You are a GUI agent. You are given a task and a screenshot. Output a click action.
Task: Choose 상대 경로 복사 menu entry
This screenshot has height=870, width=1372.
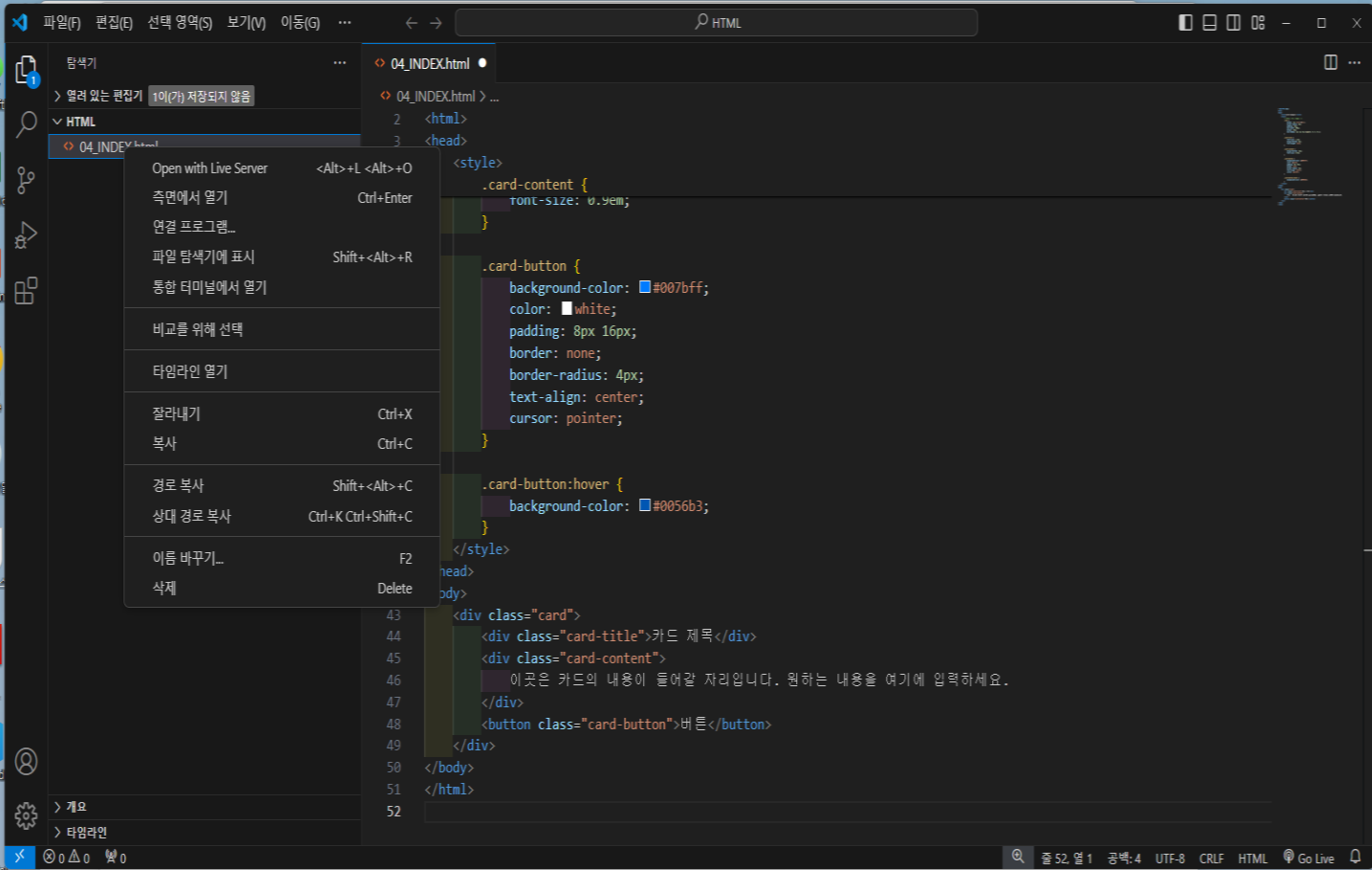point(282,516)
